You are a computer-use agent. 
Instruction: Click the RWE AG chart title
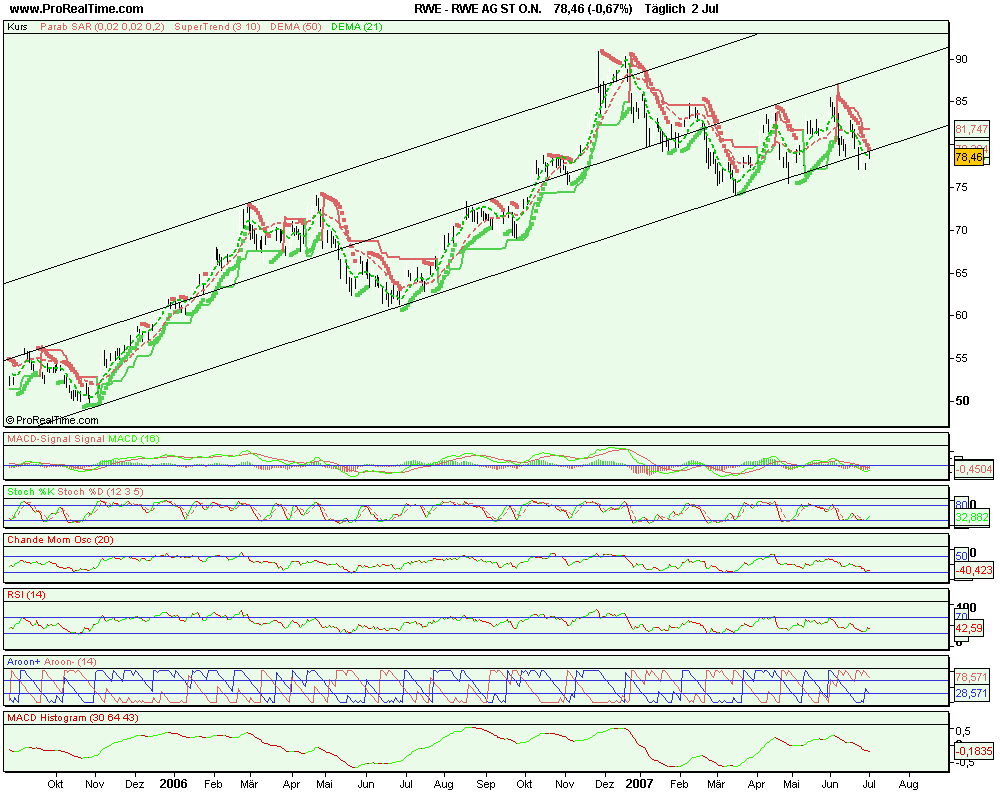pos(564,9)
